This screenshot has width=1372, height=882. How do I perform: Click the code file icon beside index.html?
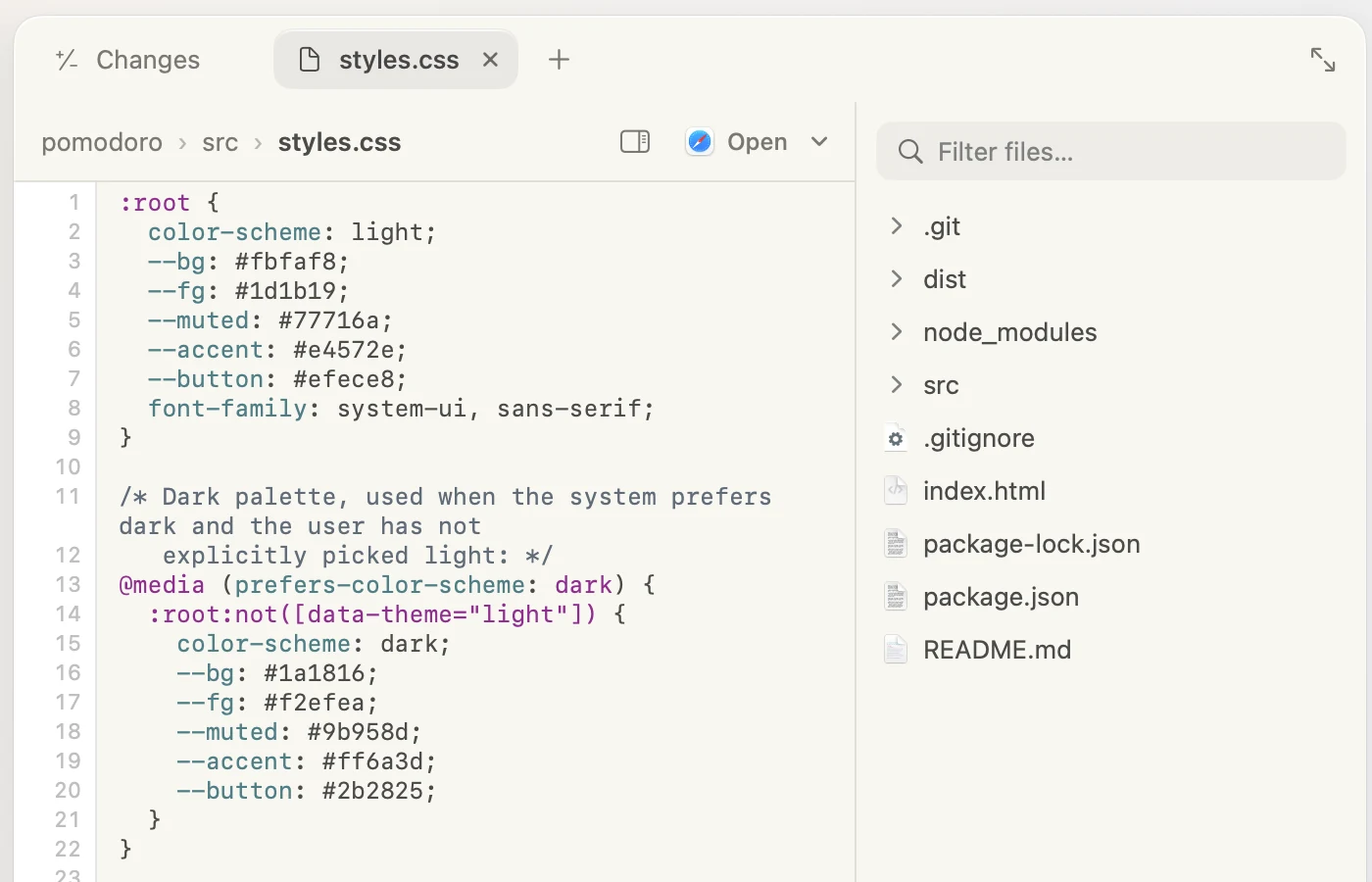896,491
